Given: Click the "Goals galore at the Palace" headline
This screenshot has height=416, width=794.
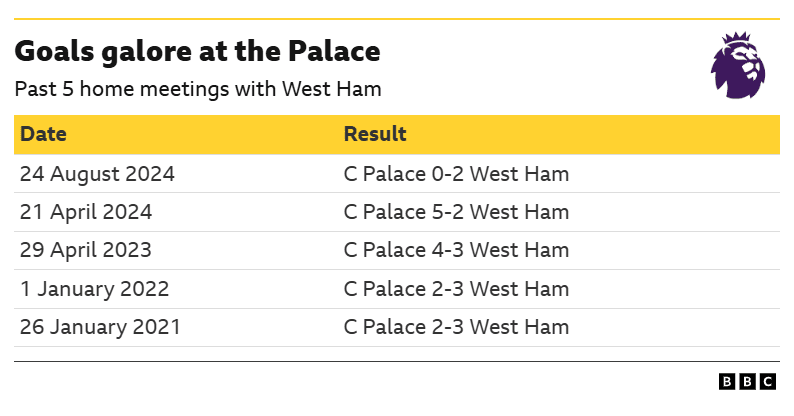Looking at the screenshot, I should tap(197, 52).
